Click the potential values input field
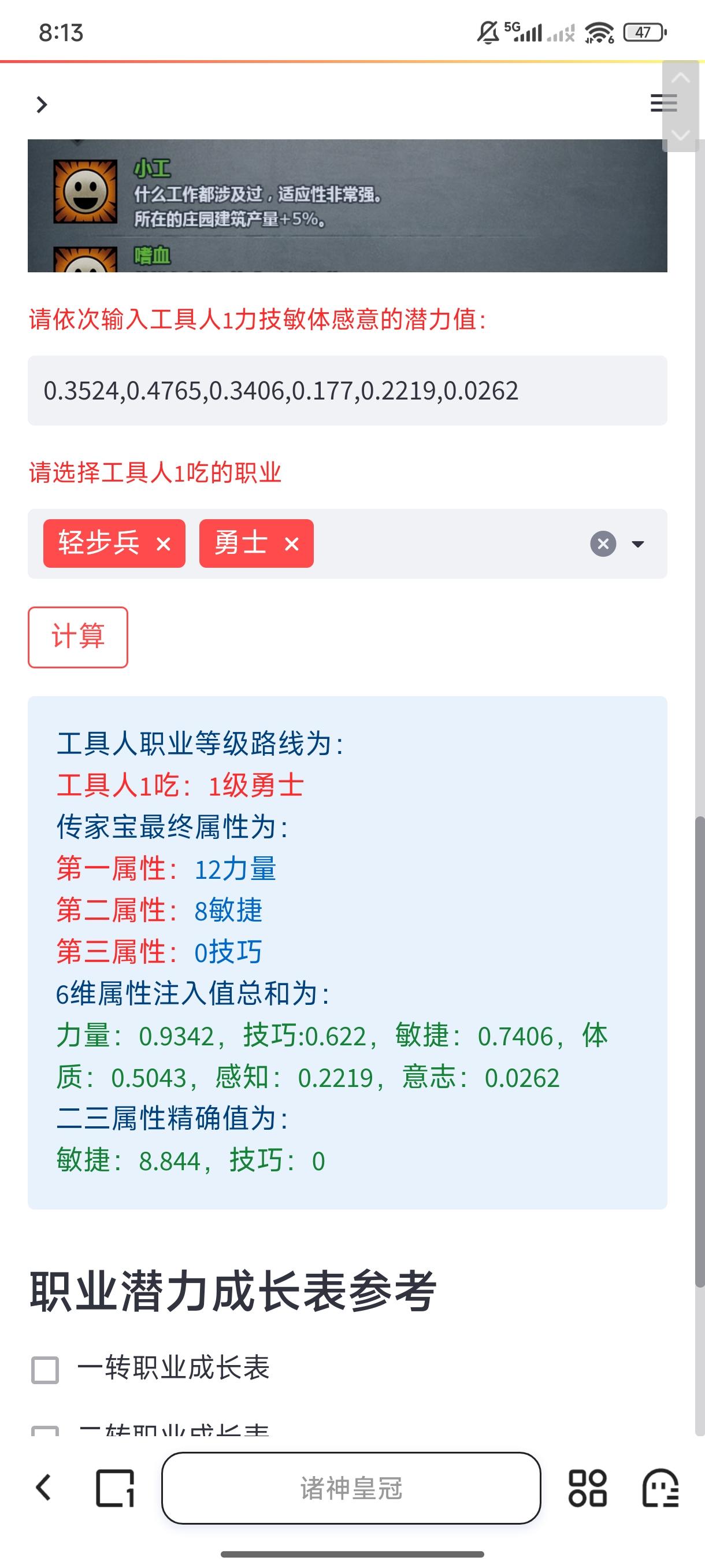 [347, 390]
